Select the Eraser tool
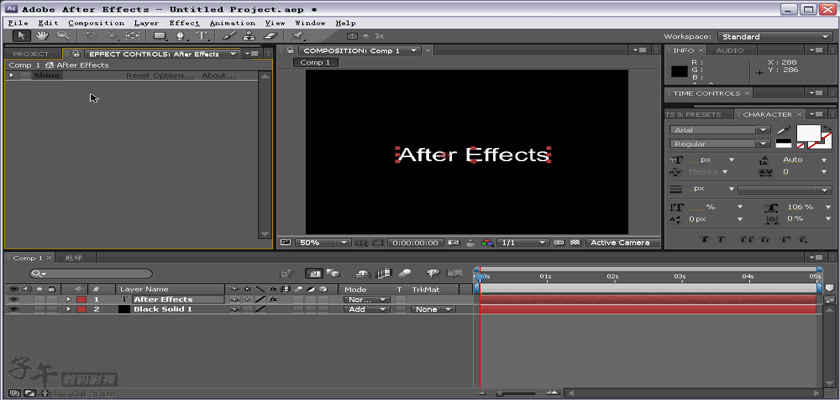Screen dimensions: 840x400 point(271,36)
